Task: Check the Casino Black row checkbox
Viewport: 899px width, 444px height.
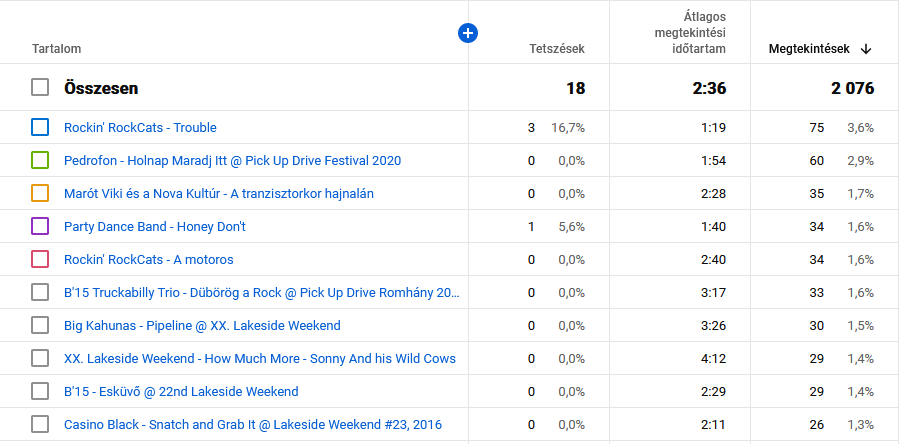Action: [x=40, y=424]
